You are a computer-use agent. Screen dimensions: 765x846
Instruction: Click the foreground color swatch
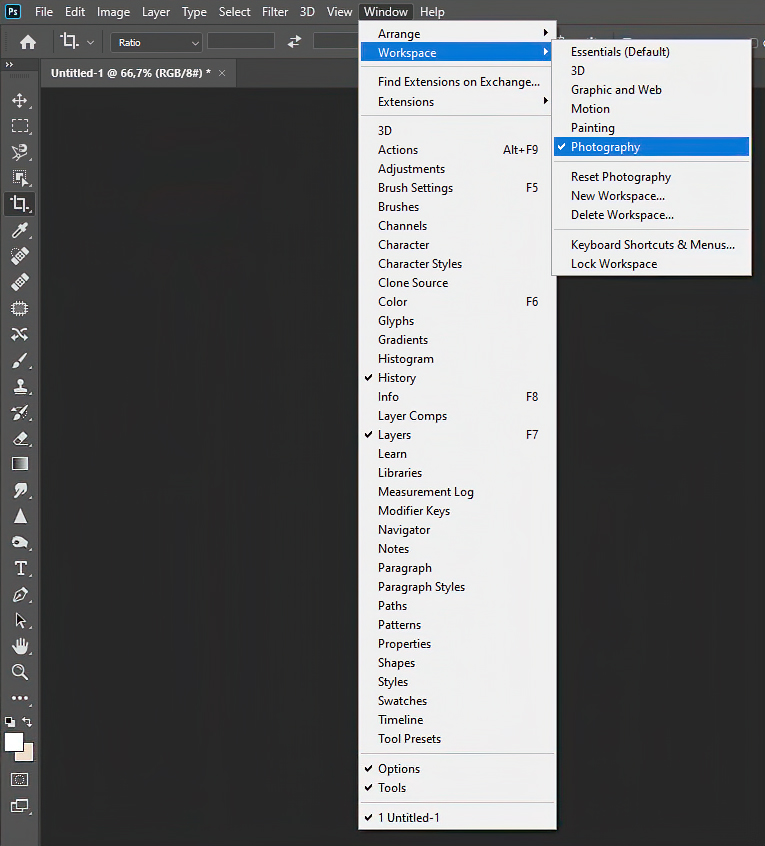pos(14,742)
